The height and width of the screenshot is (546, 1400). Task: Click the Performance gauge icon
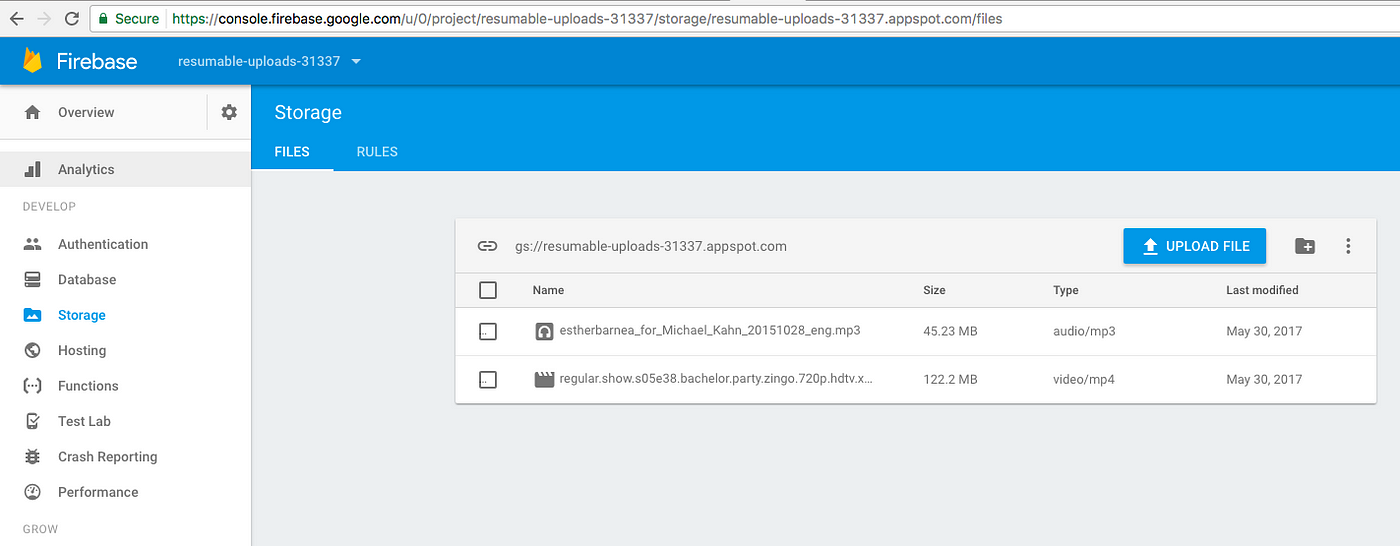coord(32,492)
